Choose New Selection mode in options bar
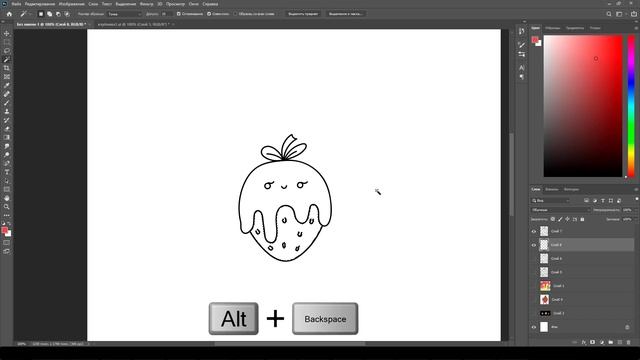This screenshot has height=360, width=640. click(x=40, y=14)
